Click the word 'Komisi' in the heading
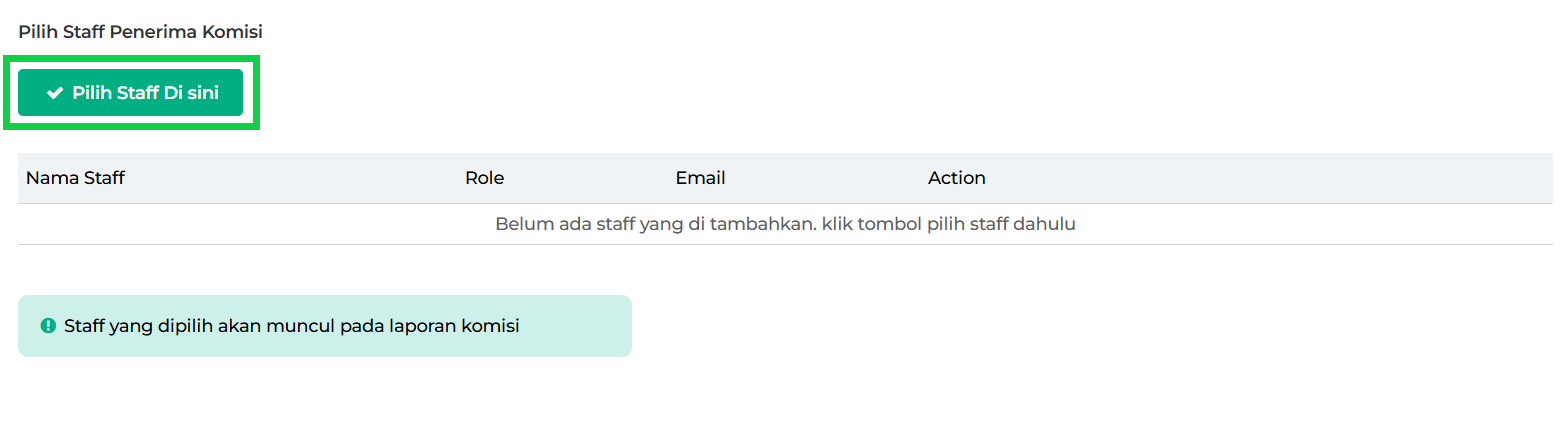This screenshot has width=1568, height=427. [x=234, y=32]
